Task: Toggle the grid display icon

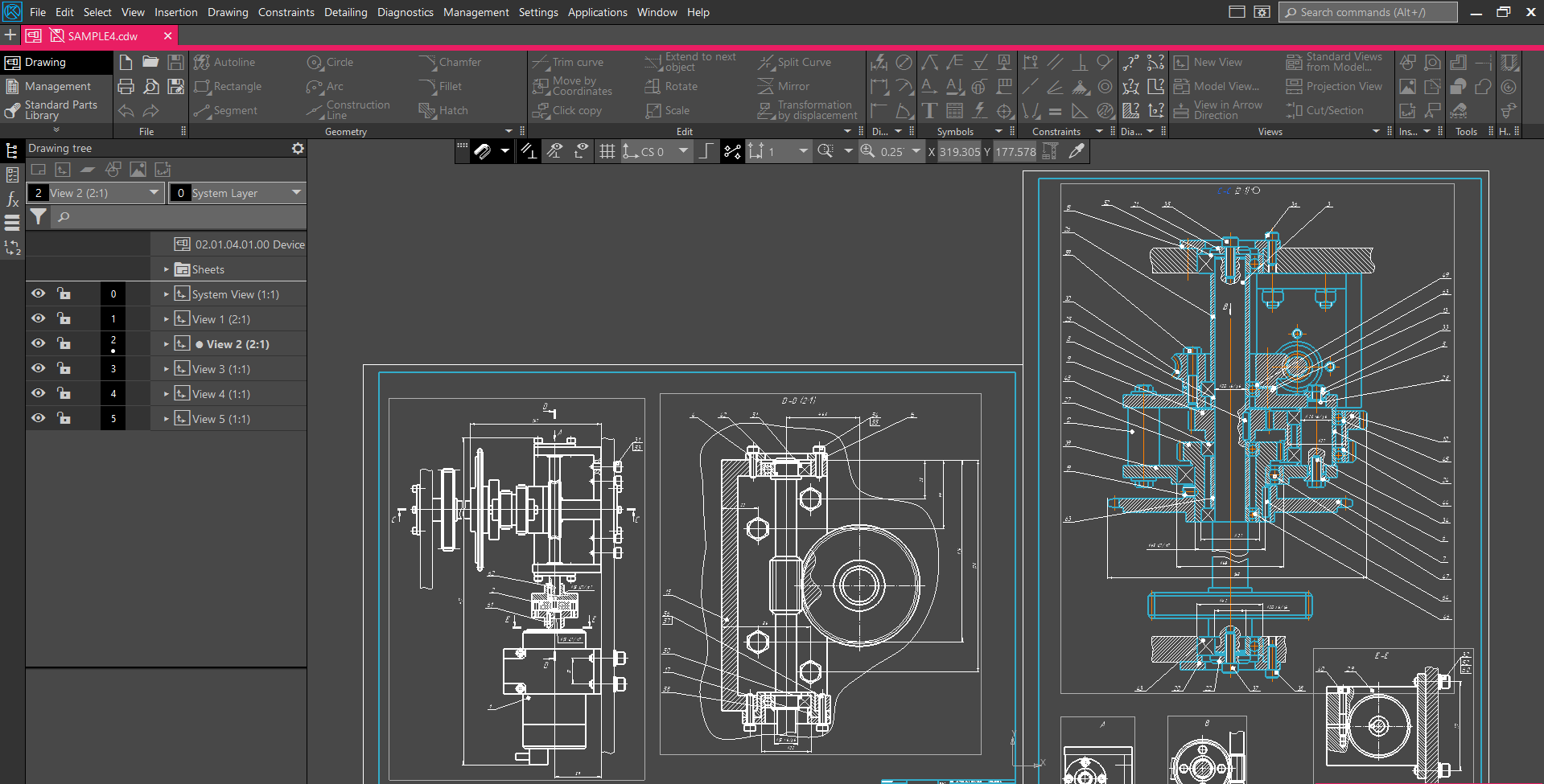Action: (607, 151)
